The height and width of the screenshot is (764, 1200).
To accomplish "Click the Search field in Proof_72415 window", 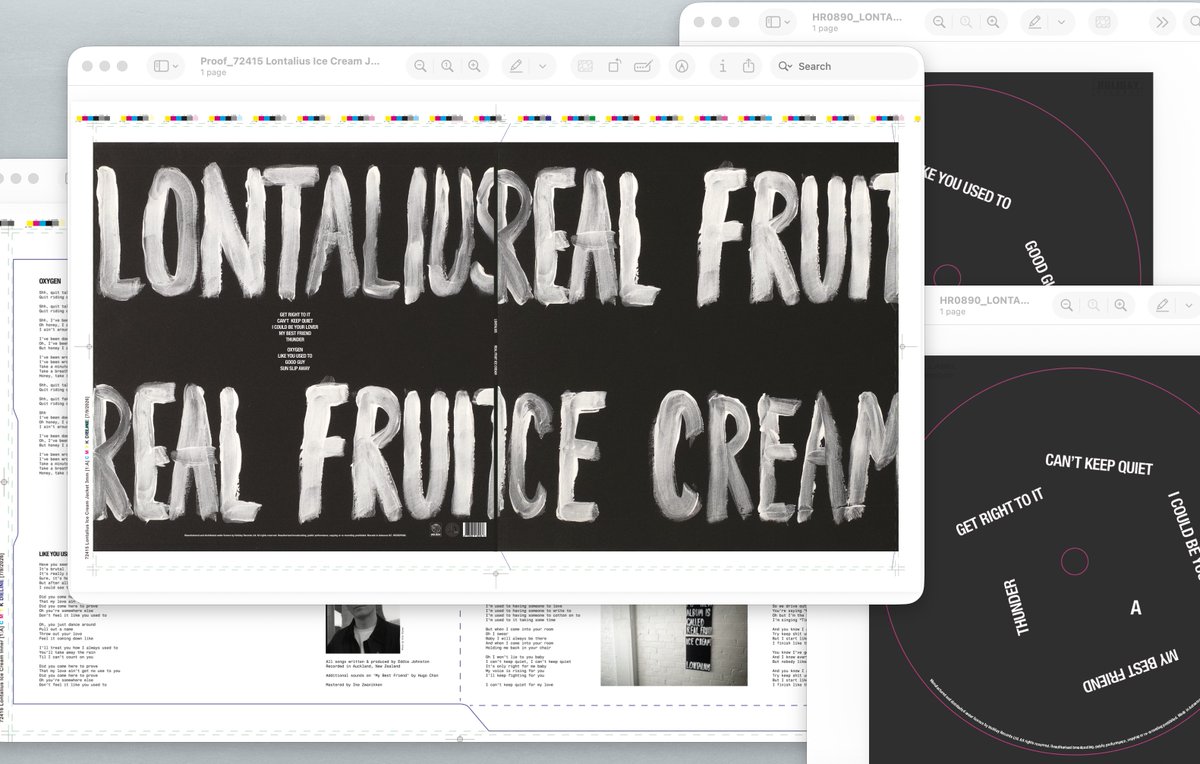I will click(844, 66).
